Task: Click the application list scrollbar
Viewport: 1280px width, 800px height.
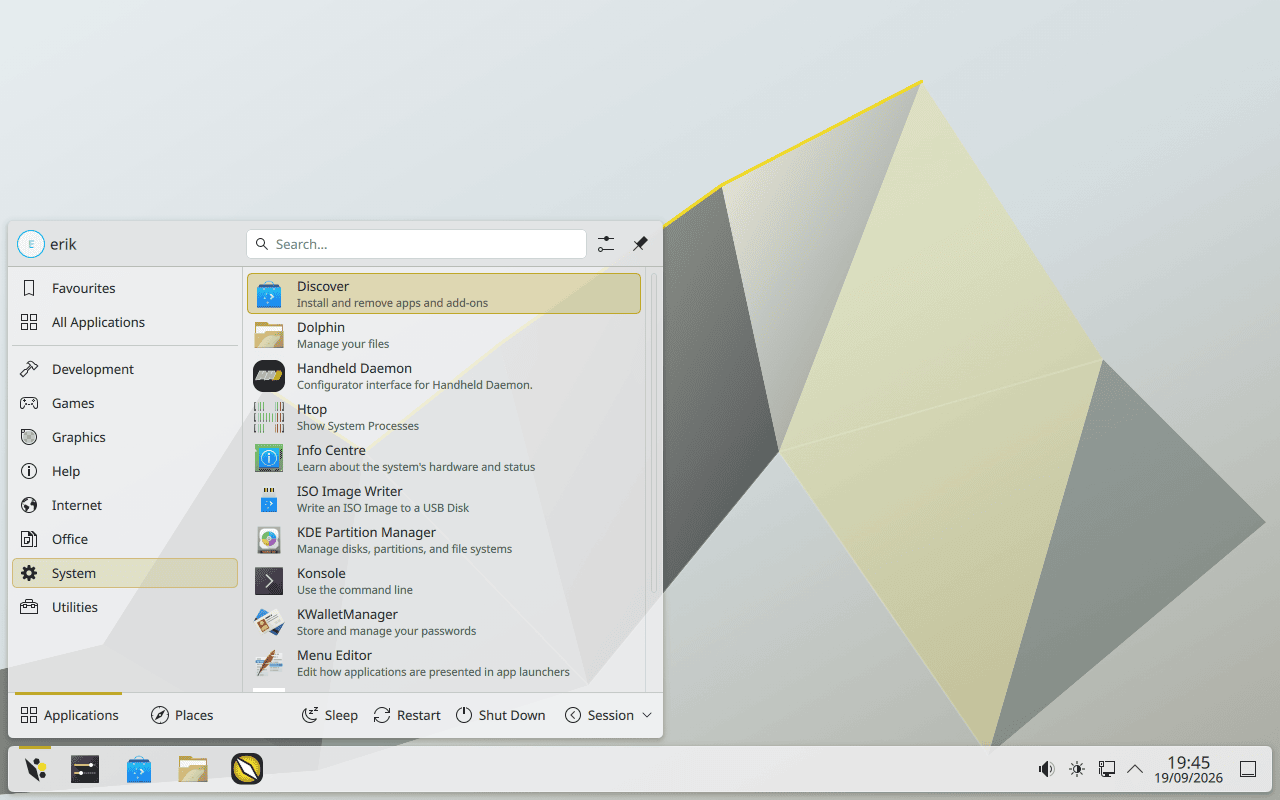Action: pos(654,432)
